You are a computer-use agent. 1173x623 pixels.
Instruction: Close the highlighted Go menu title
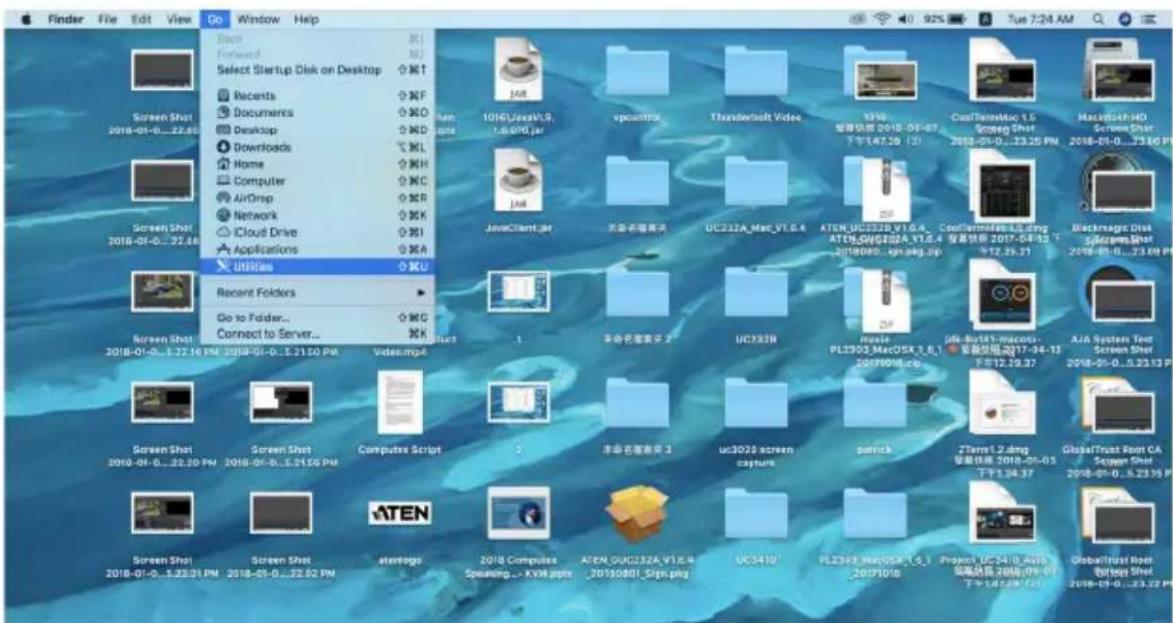pos(215,19)
